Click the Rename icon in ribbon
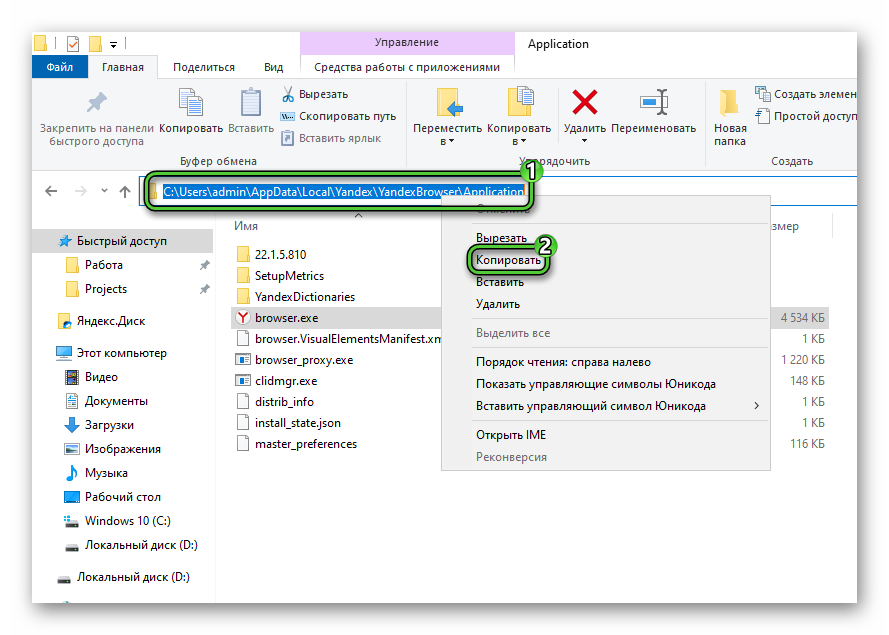Viewport: 889px width, 635px height. (653, 103)
